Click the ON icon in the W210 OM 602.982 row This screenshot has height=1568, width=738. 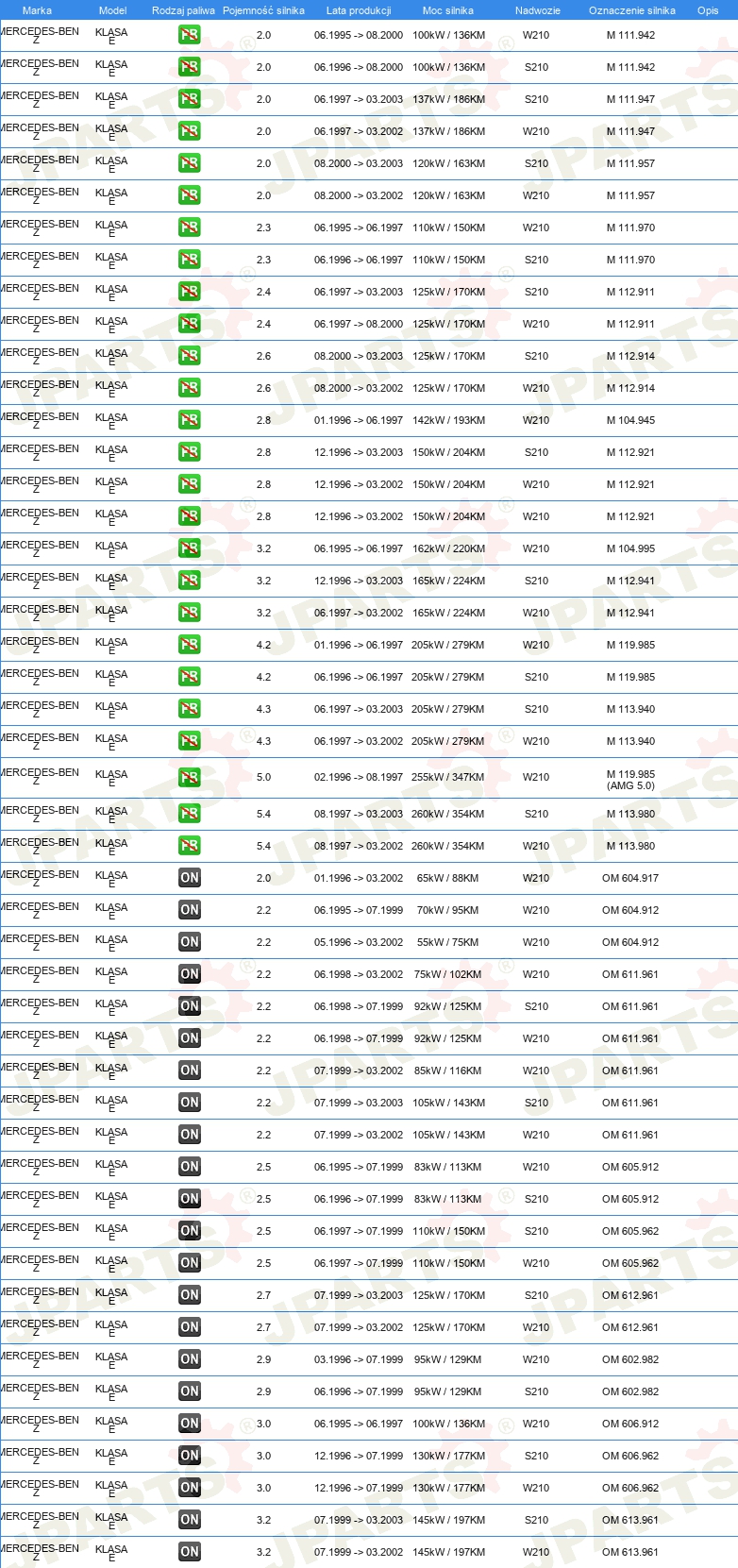click(190, 1359)
